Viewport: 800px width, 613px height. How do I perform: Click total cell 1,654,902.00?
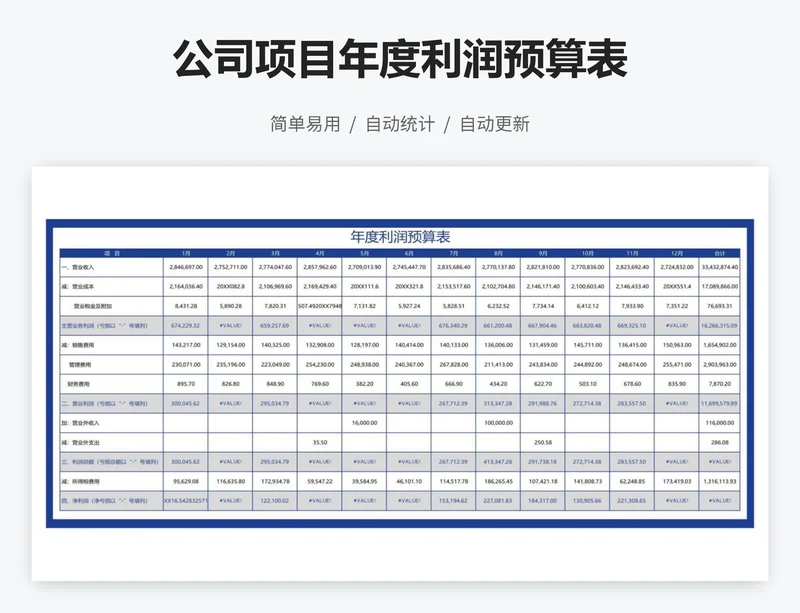[719, 345]
